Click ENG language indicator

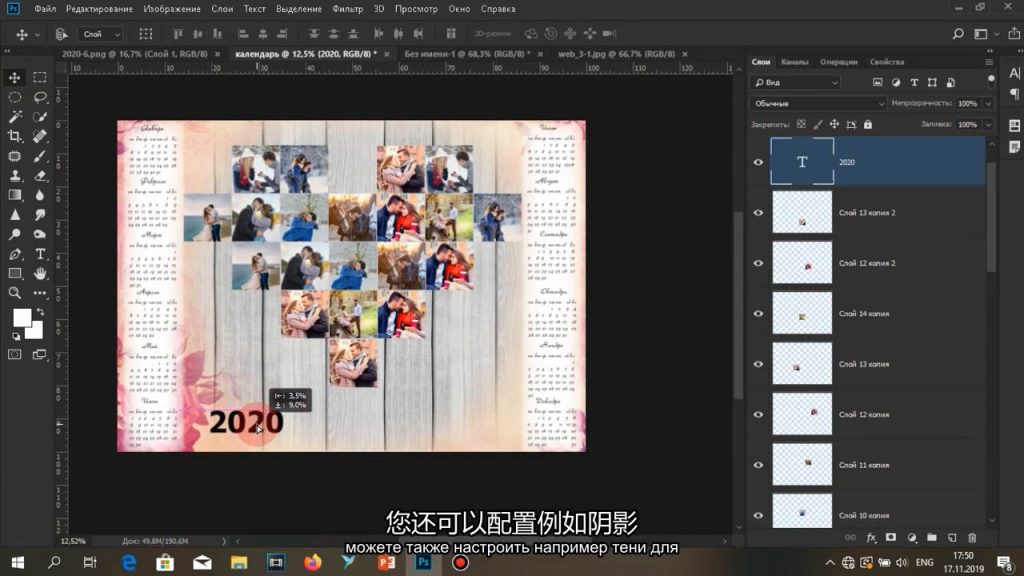[x=924, y=562]
